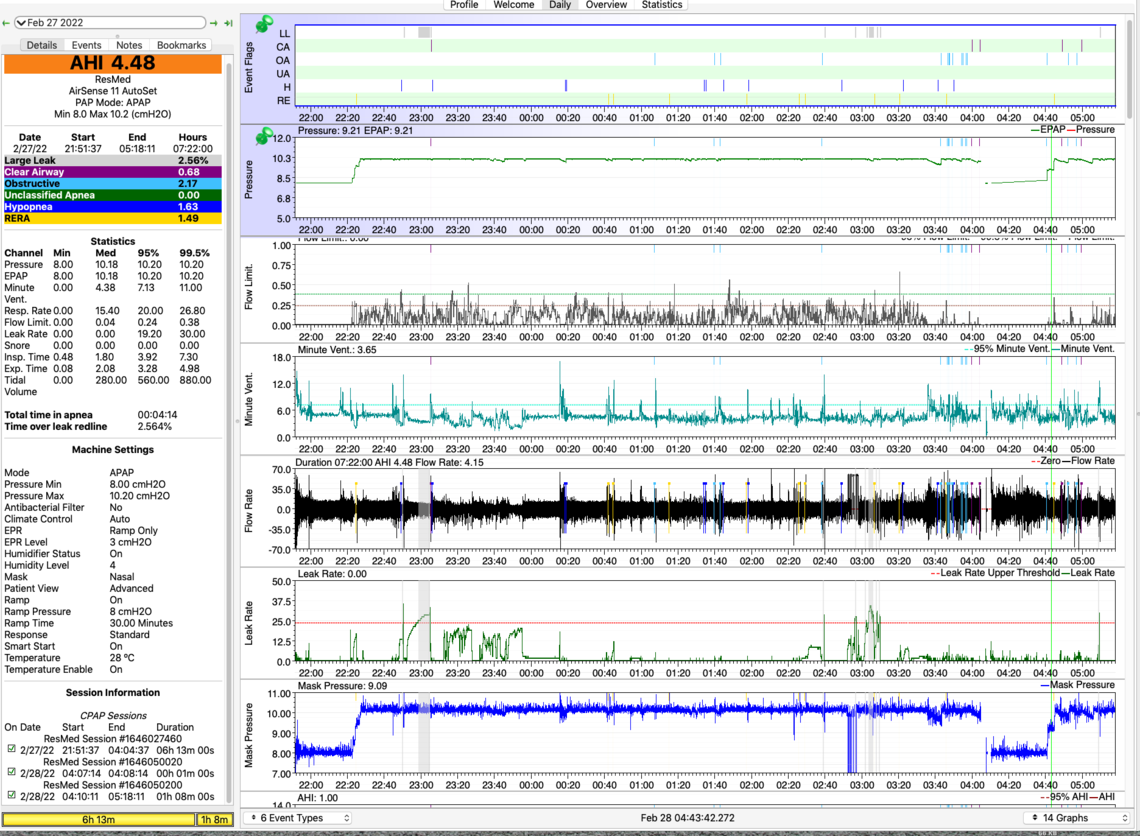Show the Details tab in the left panel
Screen dimensions: 1140x836
pos(41,45)
